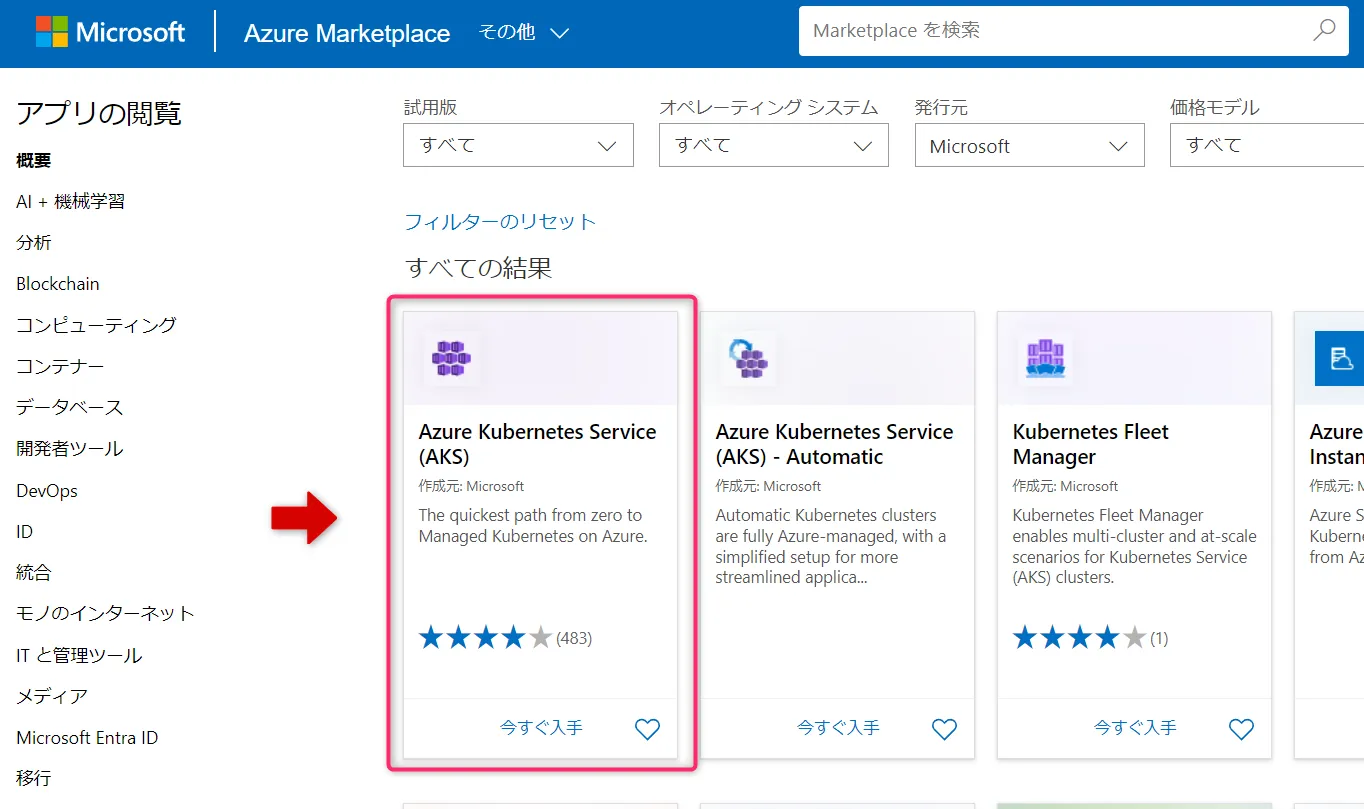Click the すべての結果 heading
The width and height of the screenshot is (1364, 809).
pyautogui.click(x=478, y=268)
